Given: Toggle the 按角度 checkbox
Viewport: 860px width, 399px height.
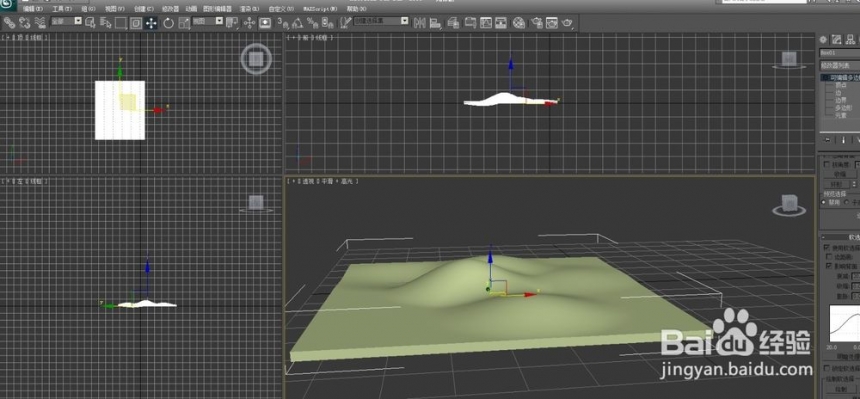Looking at the screenshot, I should [x=827, y=164].
